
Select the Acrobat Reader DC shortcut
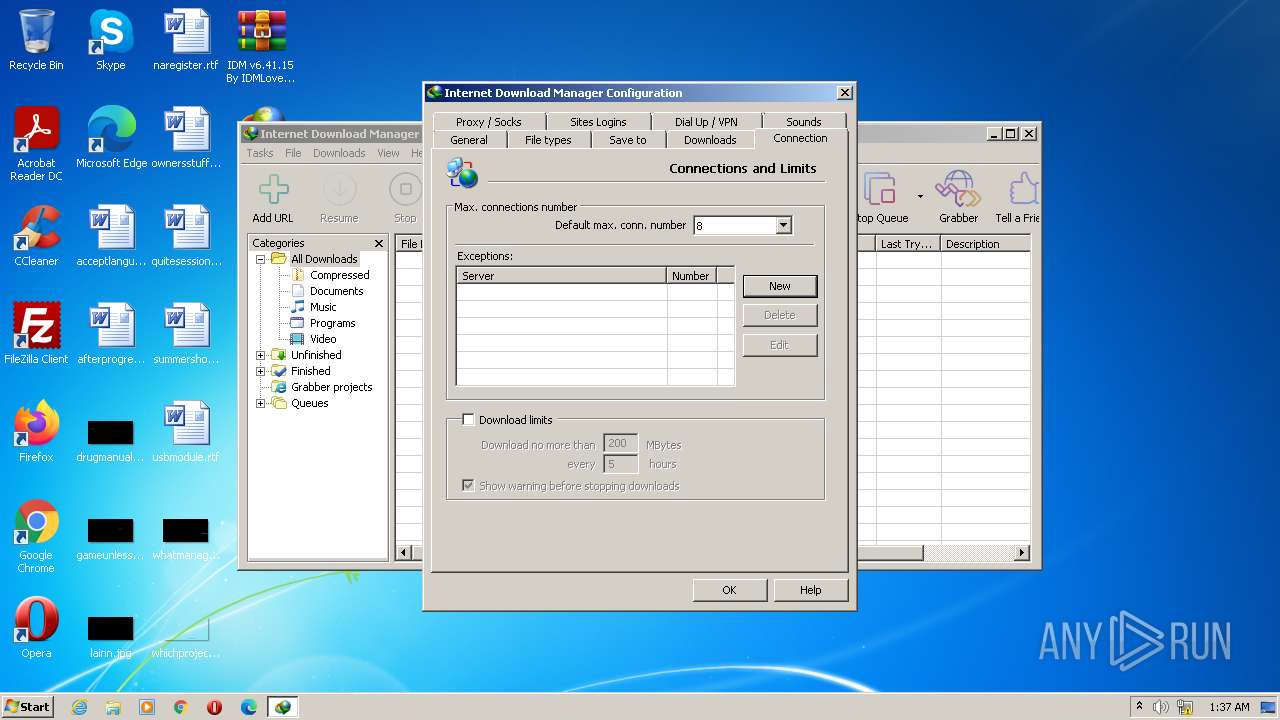(x=36, y=144)
